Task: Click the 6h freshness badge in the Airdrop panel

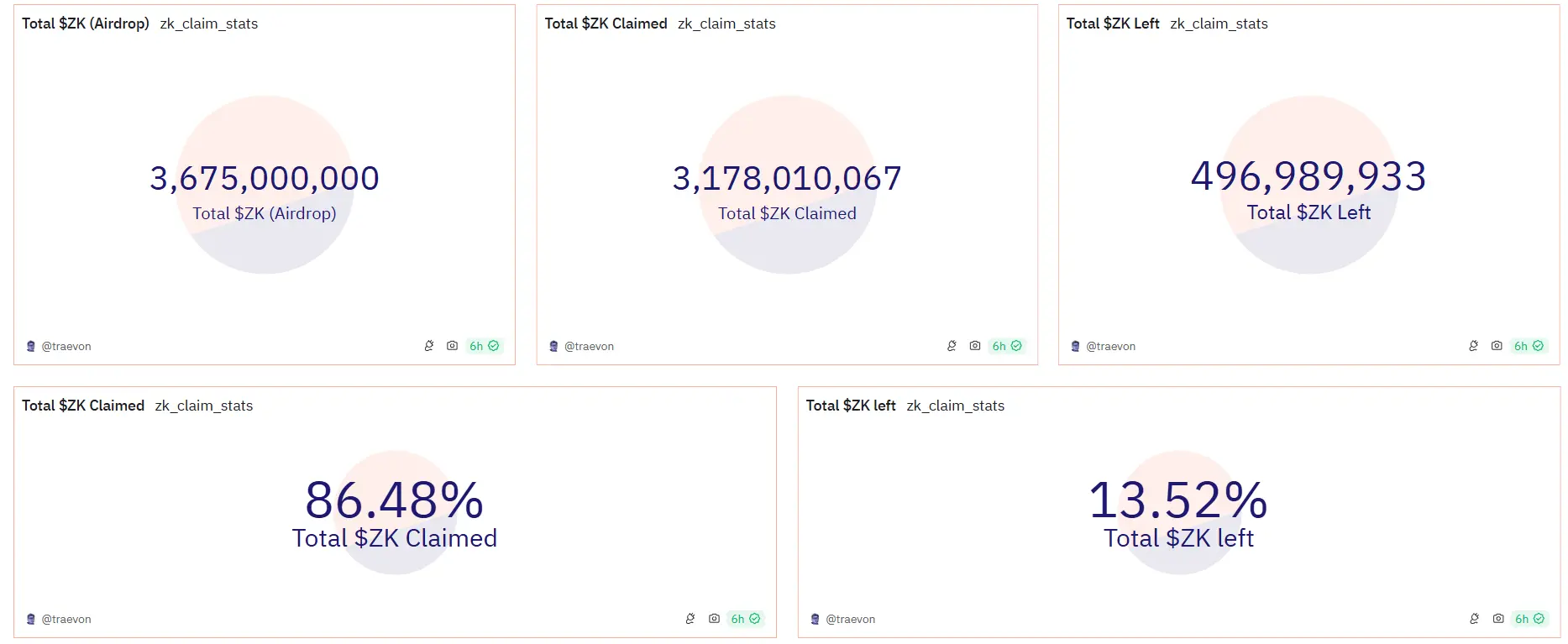Action: [x=484, y=346]
